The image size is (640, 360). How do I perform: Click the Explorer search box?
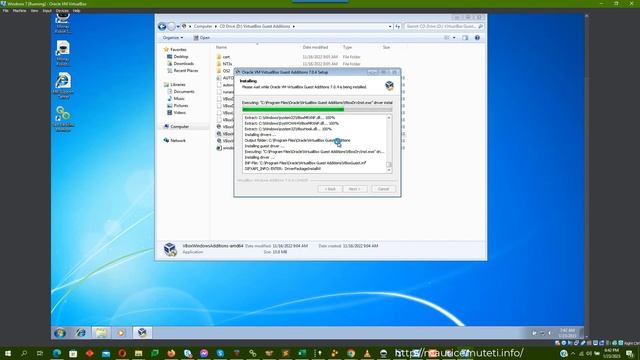[444, 27]
